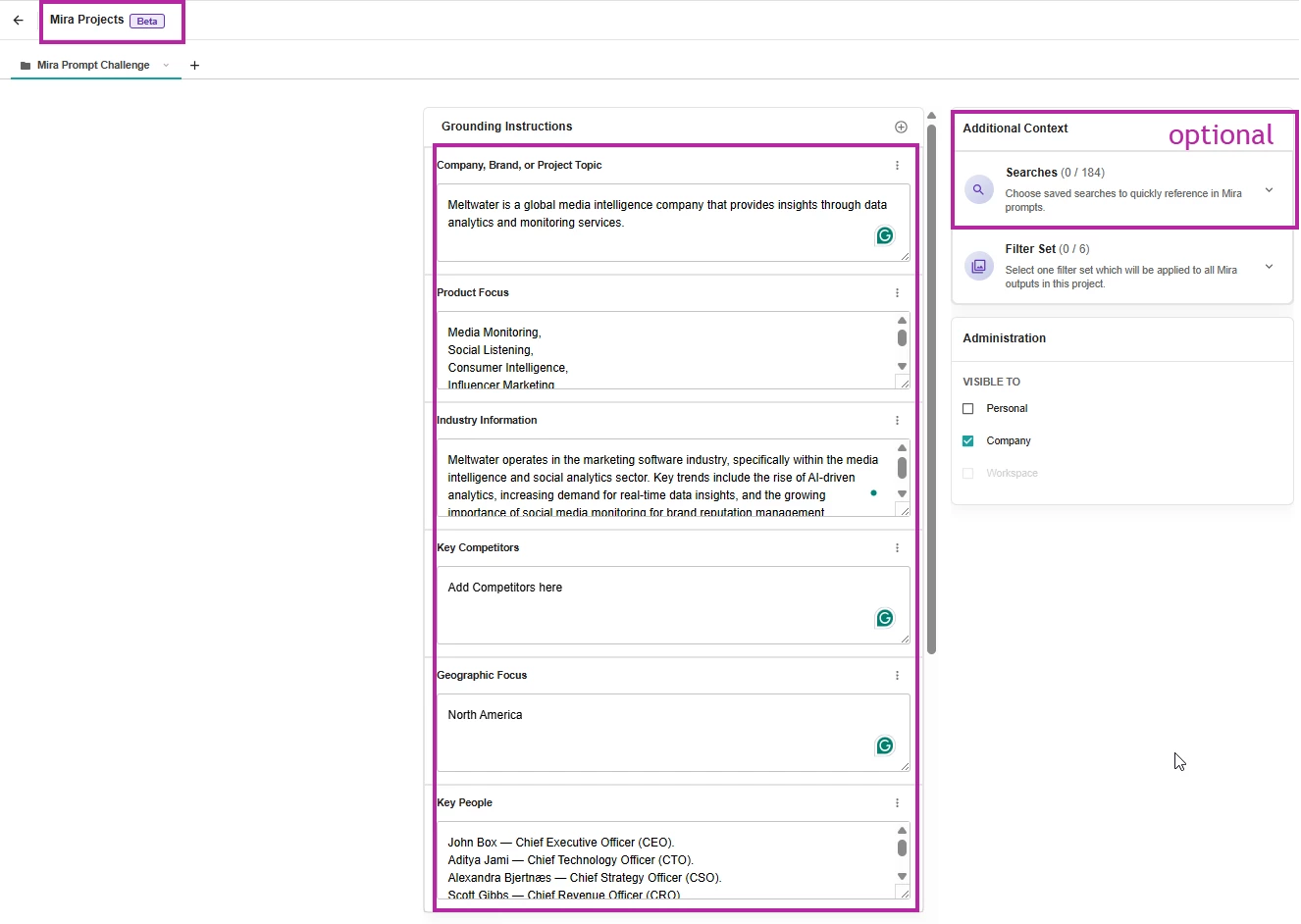Open options menu for Company, Brand, or Project Topic

click(x=897, y=166)
